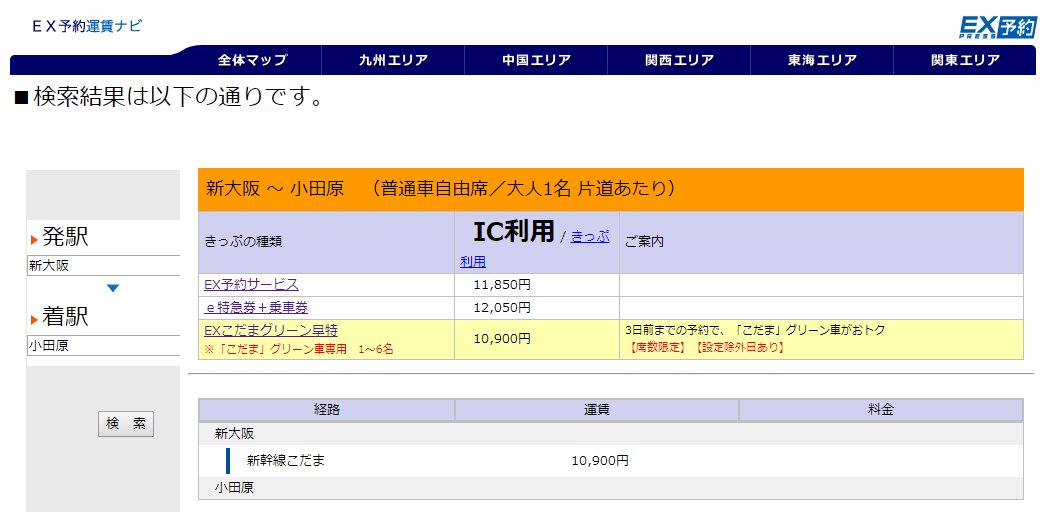The width and height of the screenshot is (1044, 512).
Task: Open the 全体マップ tab
Action: pos(252,60)
